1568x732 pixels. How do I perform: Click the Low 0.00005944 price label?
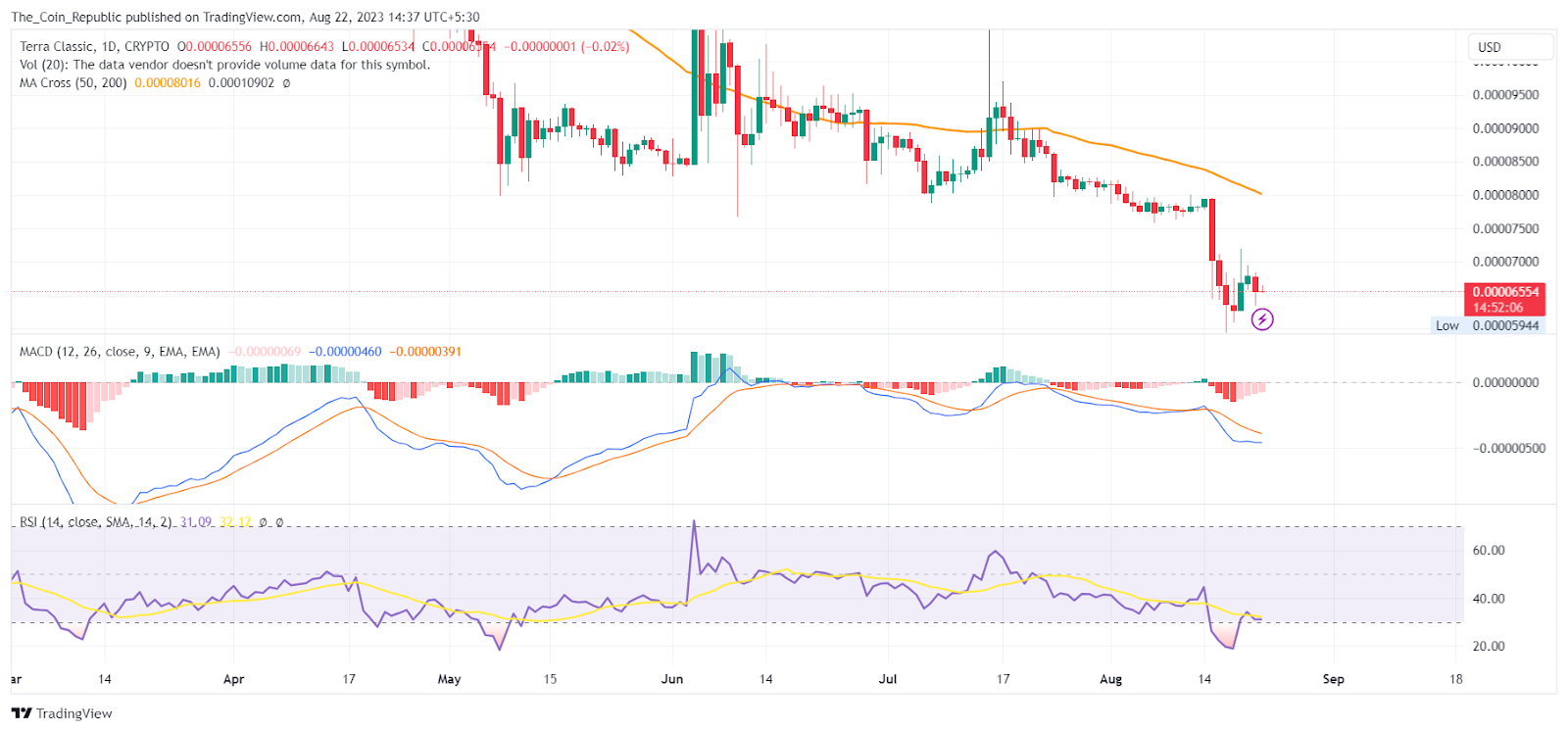[x=1488, y=325]
